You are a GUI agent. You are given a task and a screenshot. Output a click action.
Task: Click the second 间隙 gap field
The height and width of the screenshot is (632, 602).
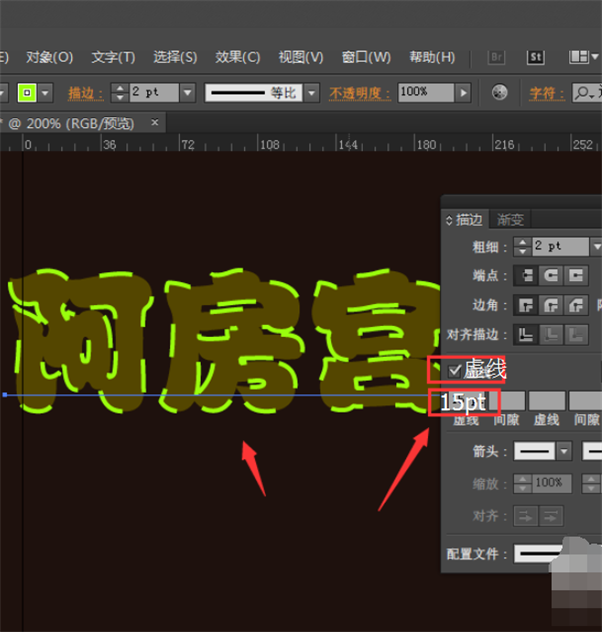pyautogui.click(x=585, y=401)
